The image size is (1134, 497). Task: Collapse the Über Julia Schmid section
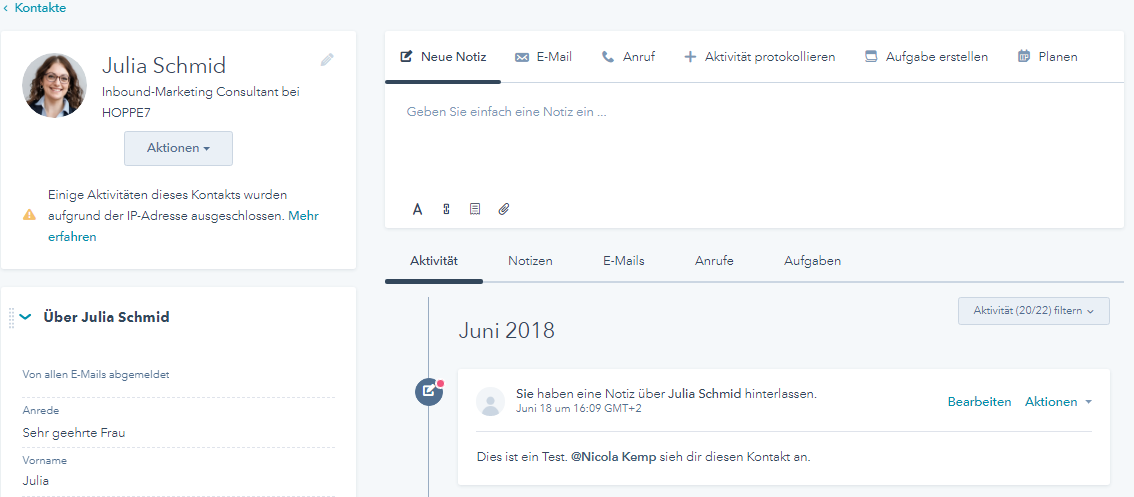[x=26, y=317]
